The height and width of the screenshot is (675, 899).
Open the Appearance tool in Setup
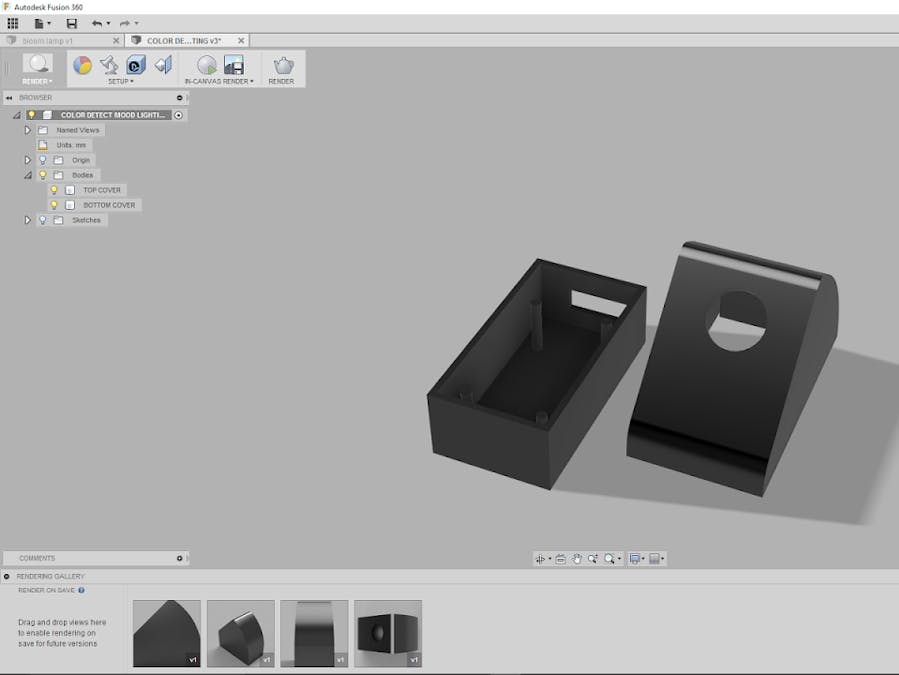[82, 65]
